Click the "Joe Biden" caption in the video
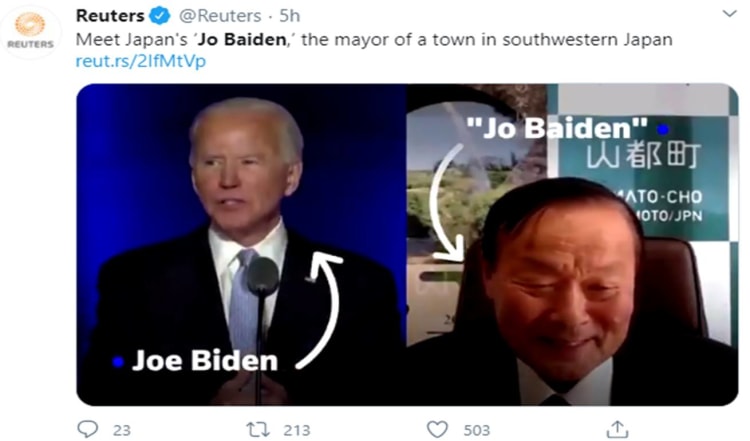 [x=205, y=361]
